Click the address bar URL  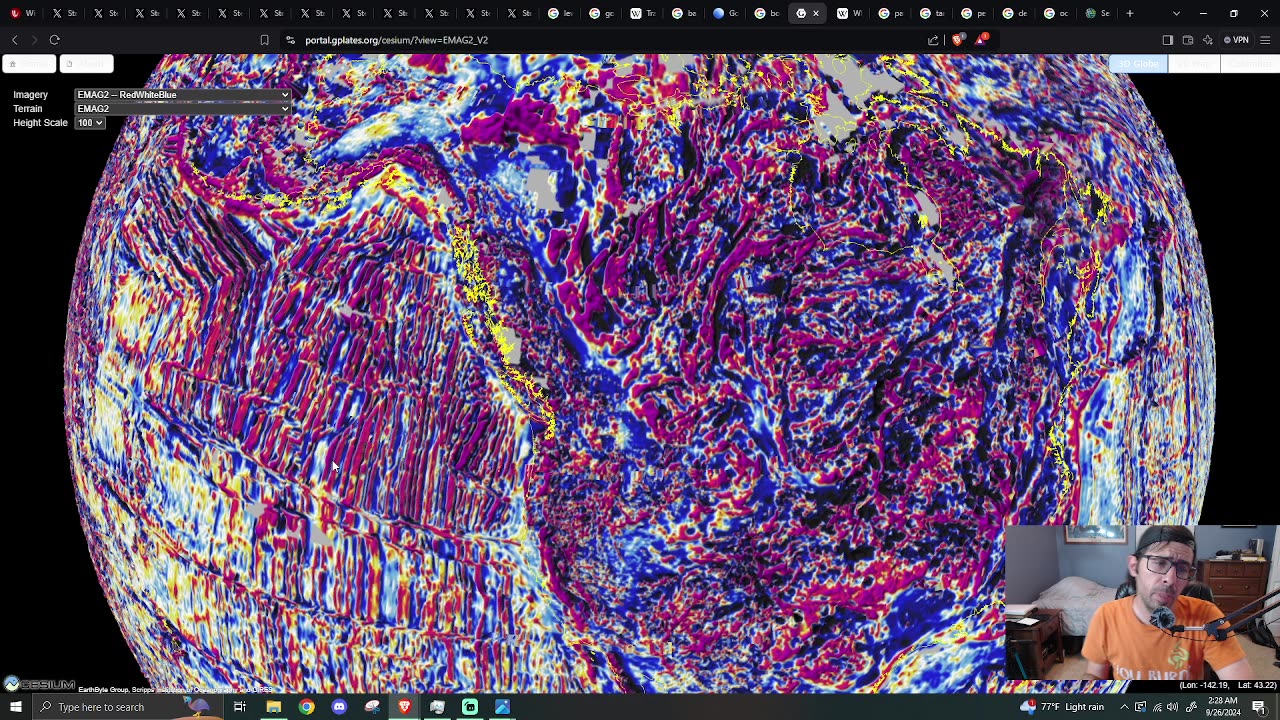click(x=397, y=40)
